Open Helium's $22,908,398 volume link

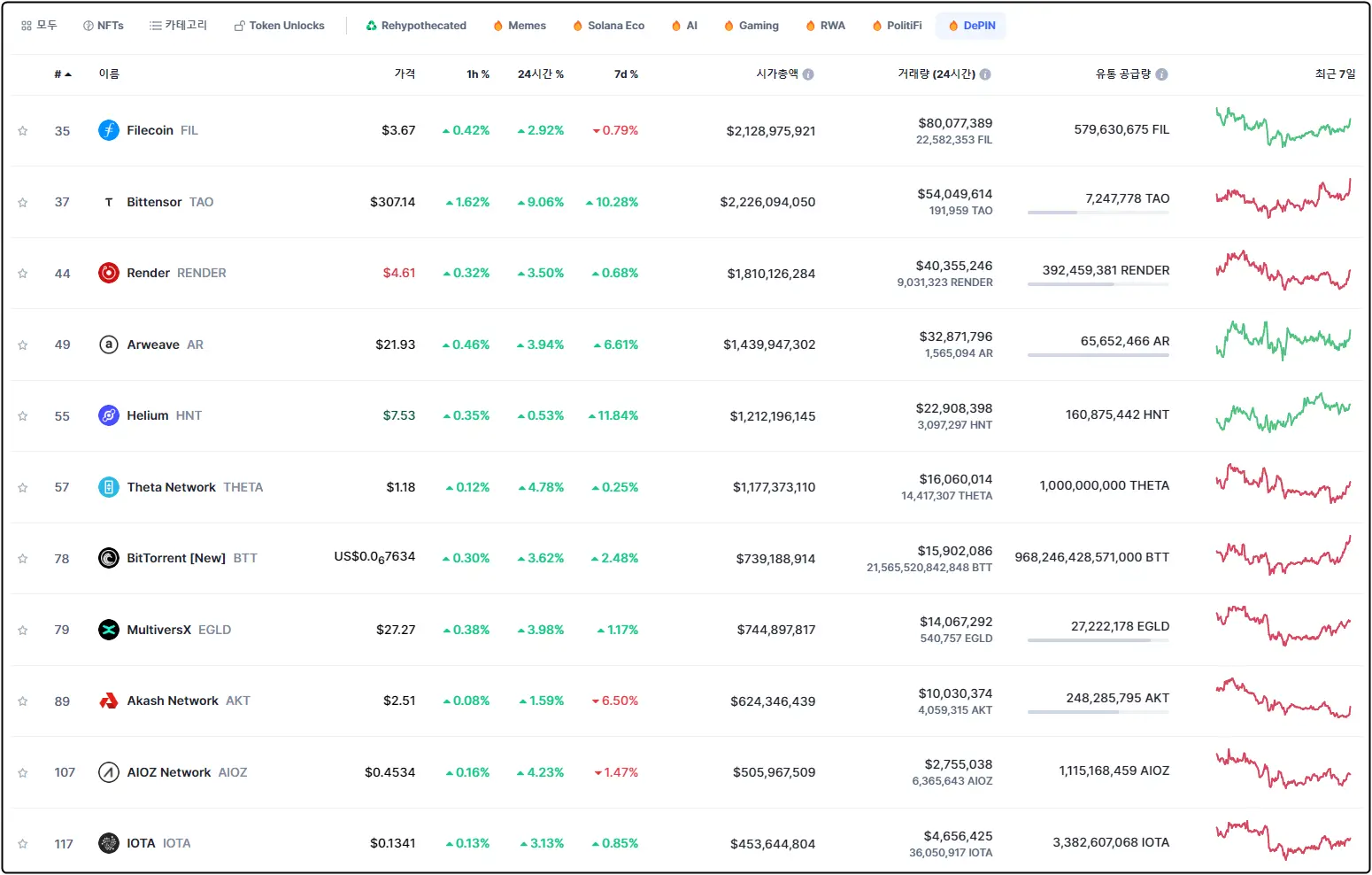954,408
